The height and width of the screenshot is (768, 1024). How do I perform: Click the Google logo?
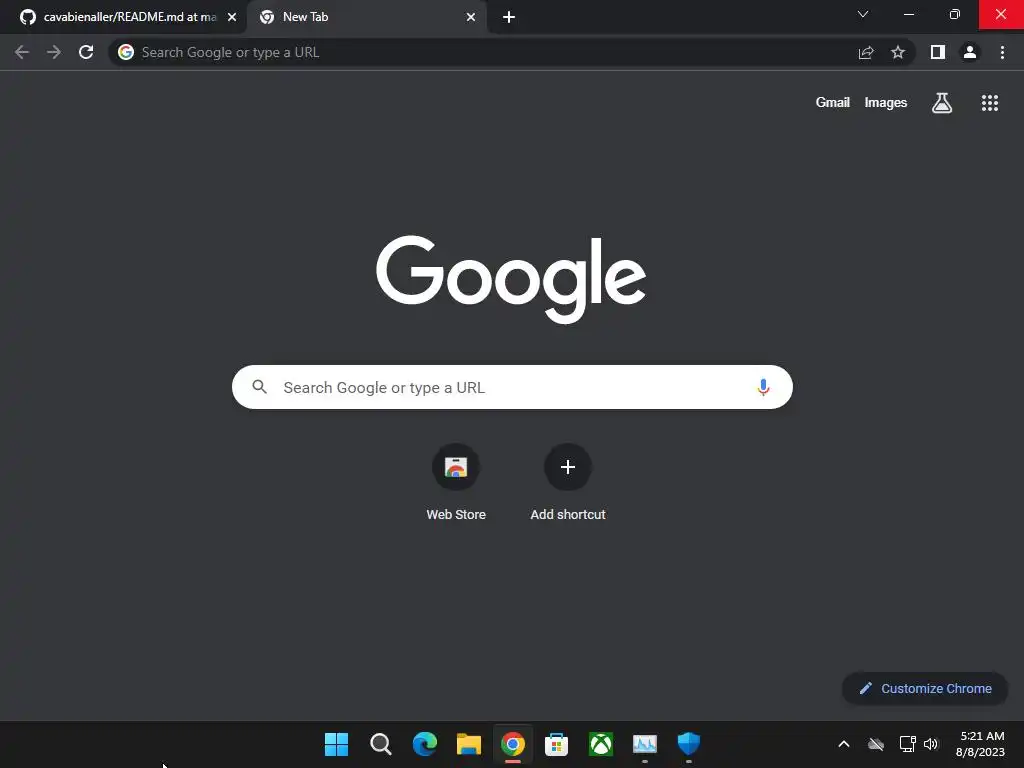point(511,280)
